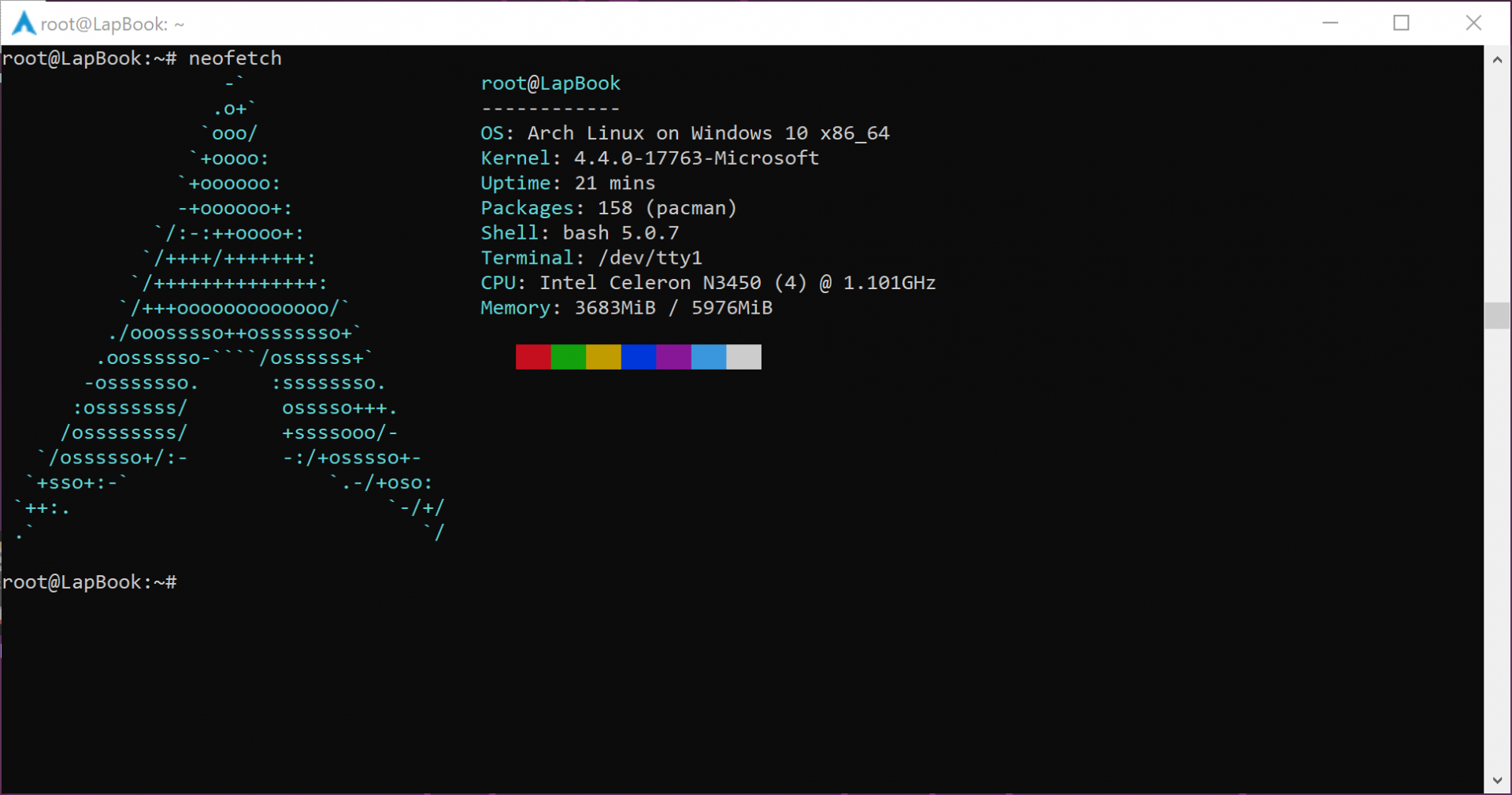Click the scrollbar up arrow icon
The height and width of the screenshot is (795, 1512).
click(x=1498, y=60)
